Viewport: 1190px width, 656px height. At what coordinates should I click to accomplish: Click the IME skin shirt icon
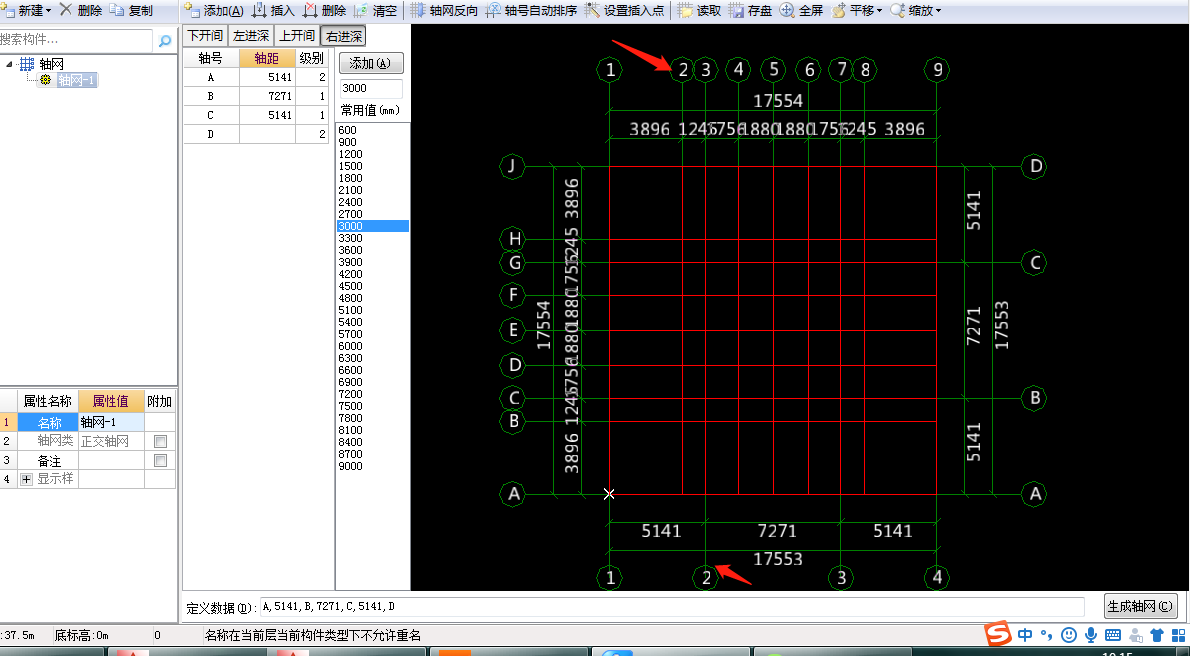1157,635
